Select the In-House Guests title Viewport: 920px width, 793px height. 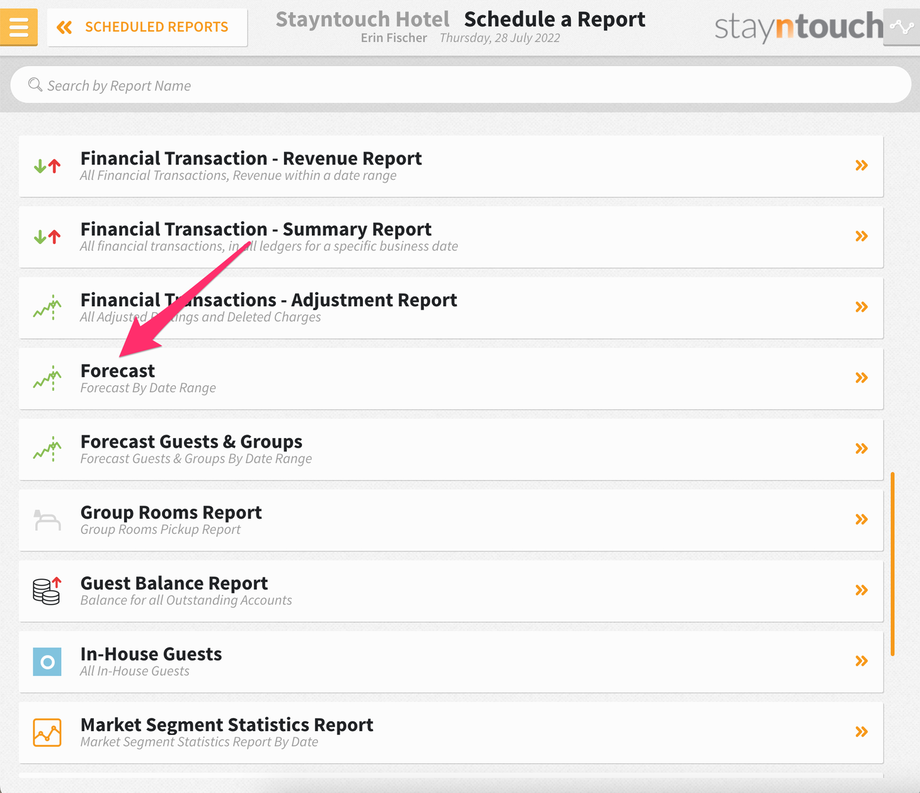tap(151, 654)
